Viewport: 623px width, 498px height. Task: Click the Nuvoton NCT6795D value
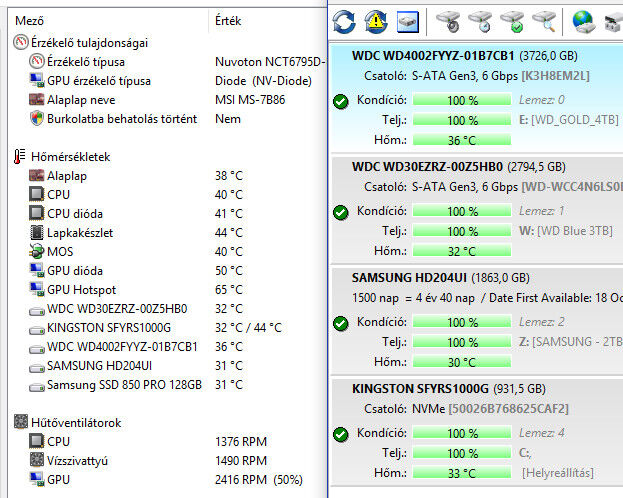tap(270, 62)
